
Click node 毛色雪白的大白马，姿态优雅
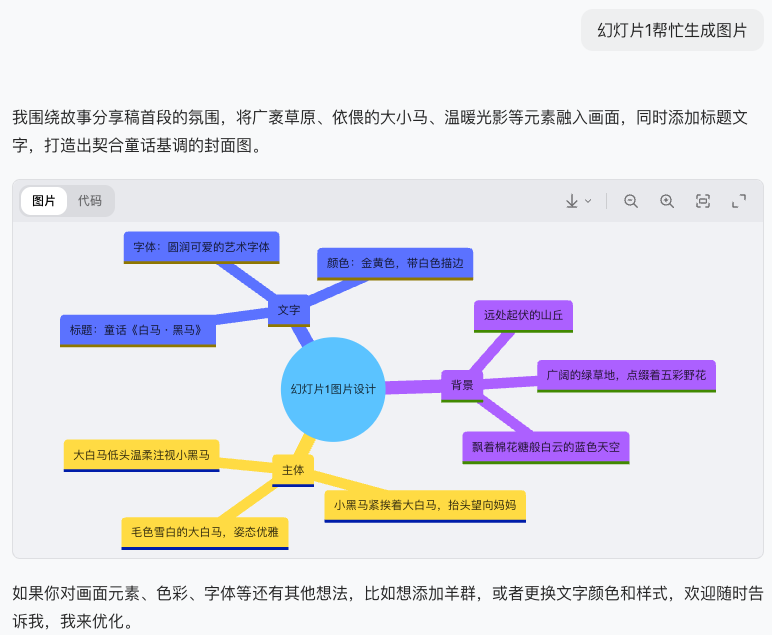tap(205, 533)
